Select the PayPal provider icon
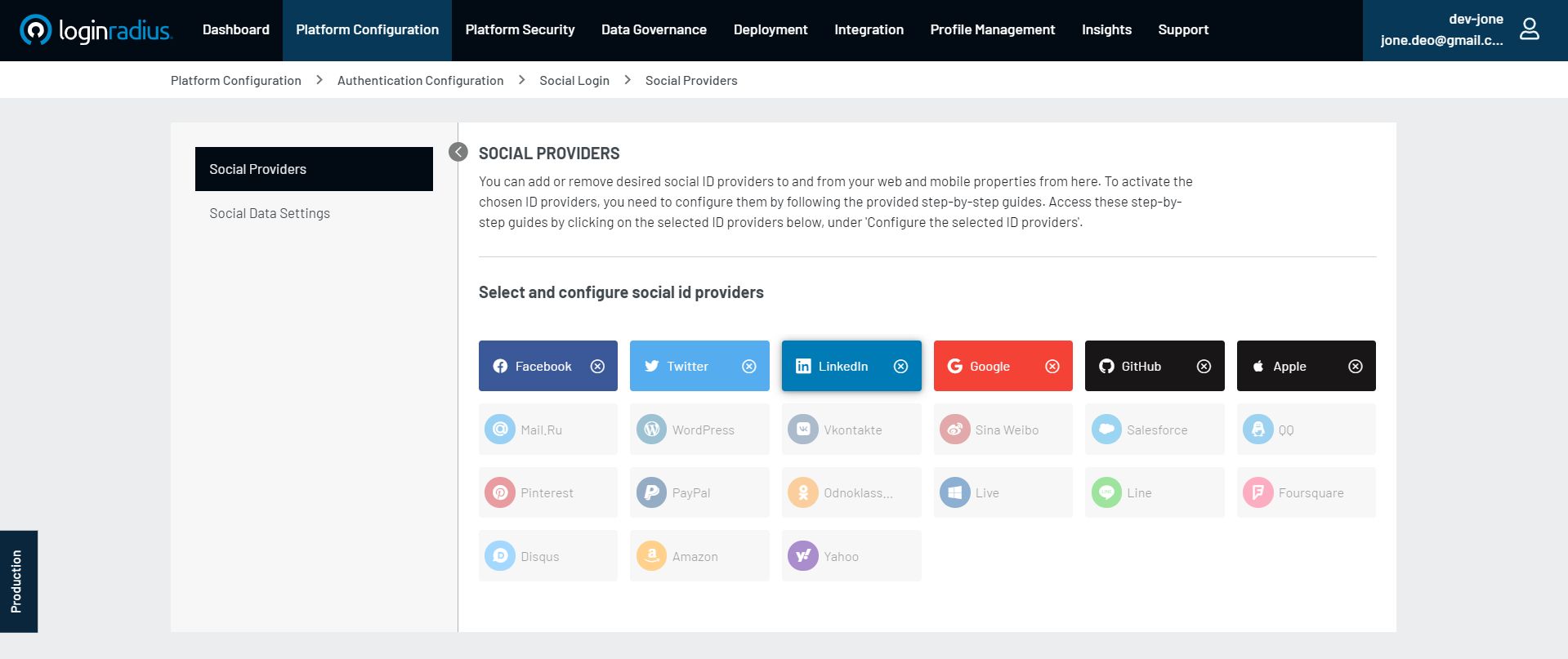The image size is (1568, 659). (651, 492)
